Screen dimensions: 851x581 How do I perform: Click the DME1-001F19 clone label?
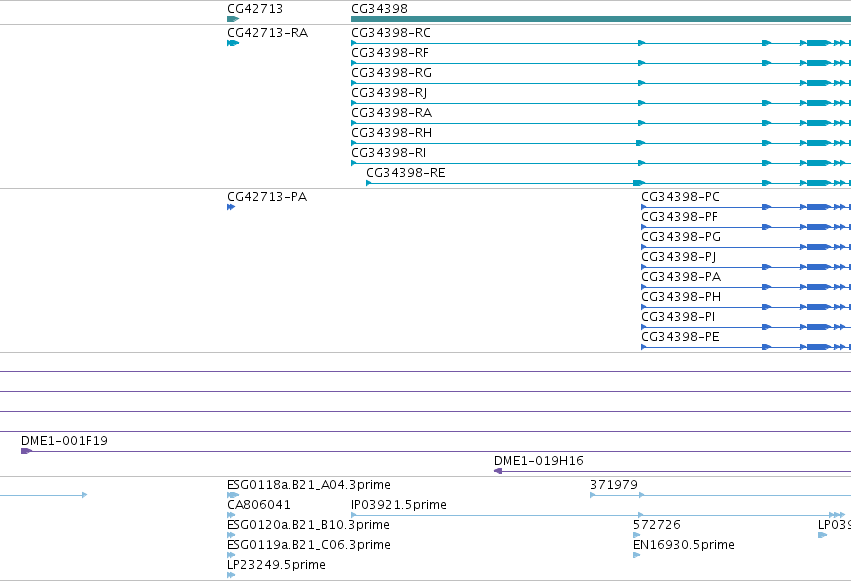(64, 440)
